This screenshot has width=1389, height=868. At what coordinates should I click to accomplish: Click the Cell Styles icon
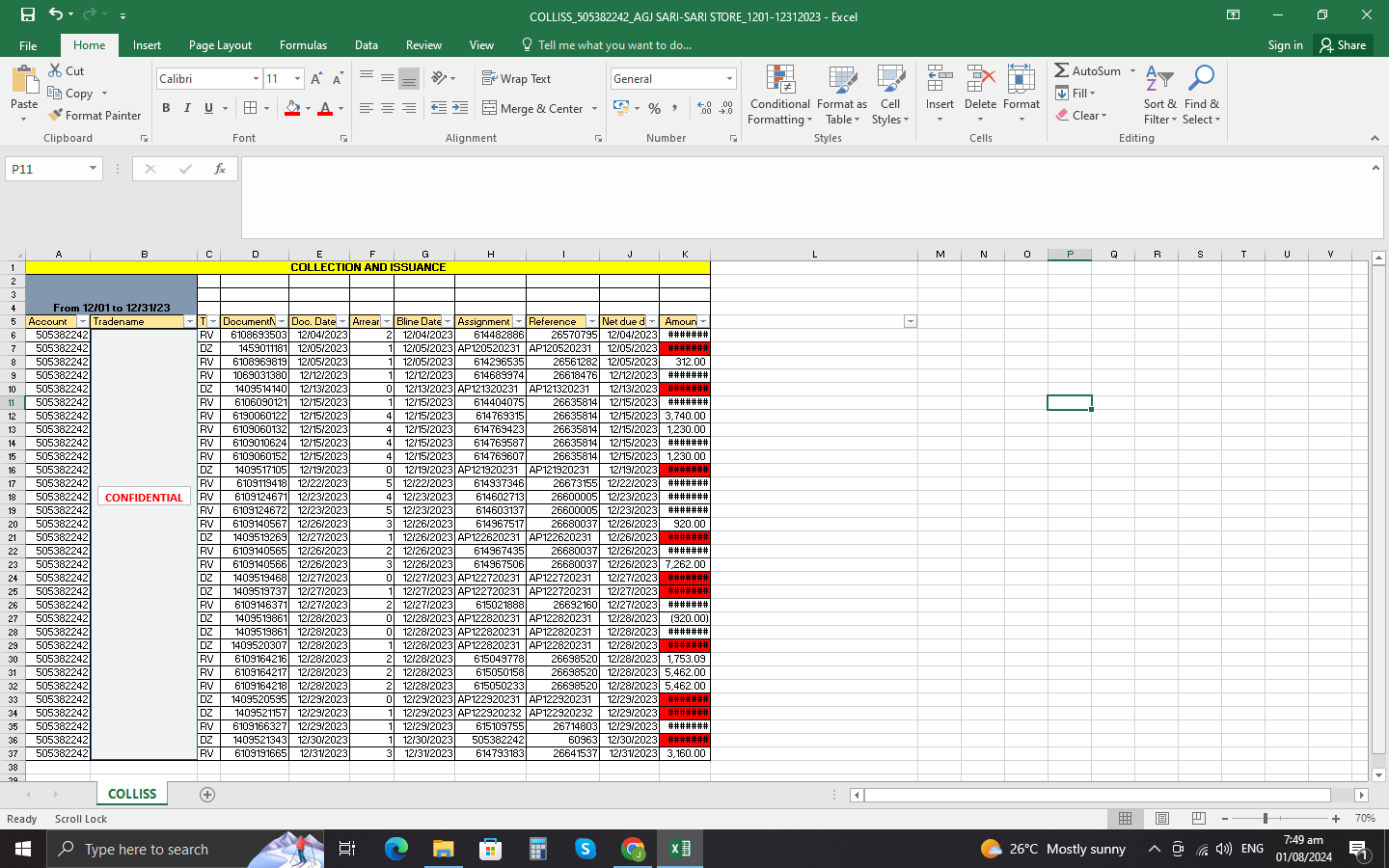[x=890, y=80]
